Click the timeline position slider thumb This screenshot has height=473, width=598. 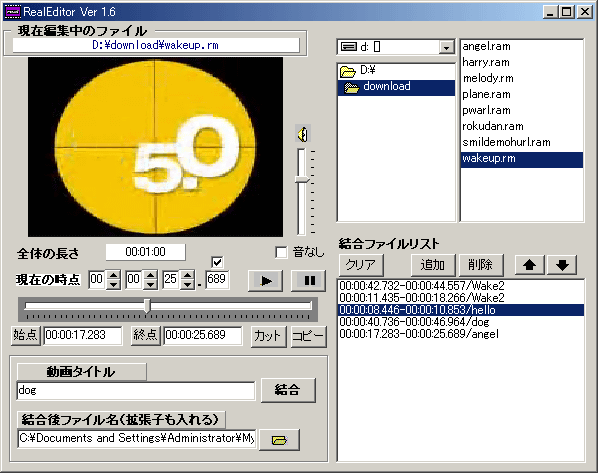point(147,306)
